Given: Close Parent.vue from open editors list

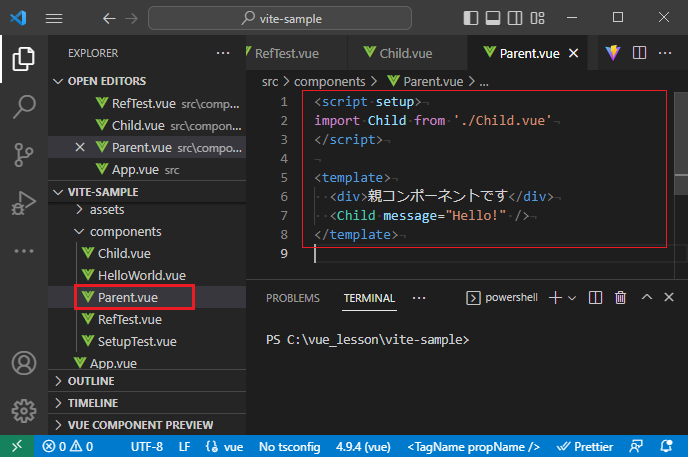Looking at the screenshot, I should (80, 147).
